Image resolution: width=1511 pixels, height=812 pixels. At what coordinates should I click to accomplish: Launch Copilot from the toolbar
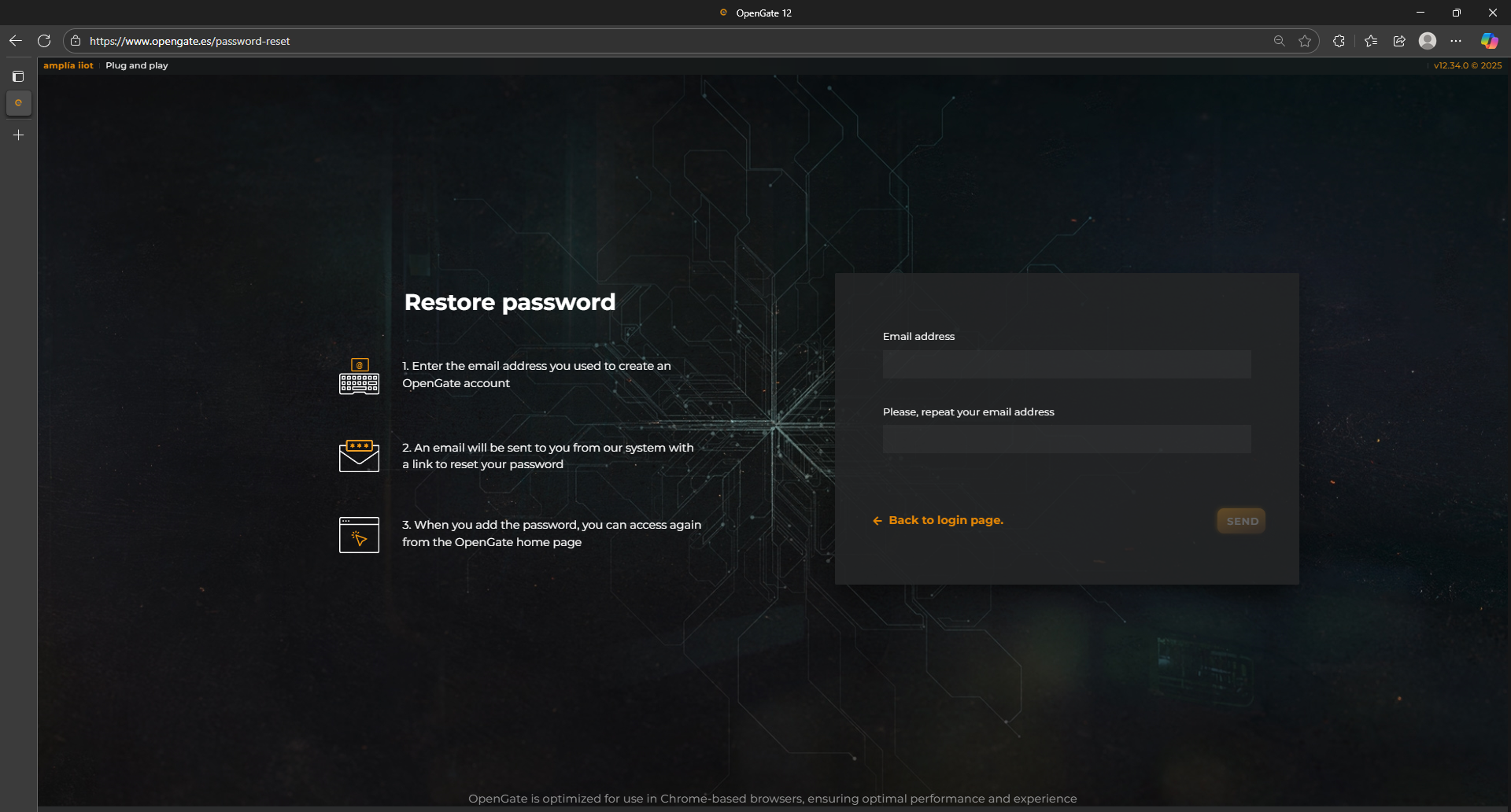click(1489, 41)
